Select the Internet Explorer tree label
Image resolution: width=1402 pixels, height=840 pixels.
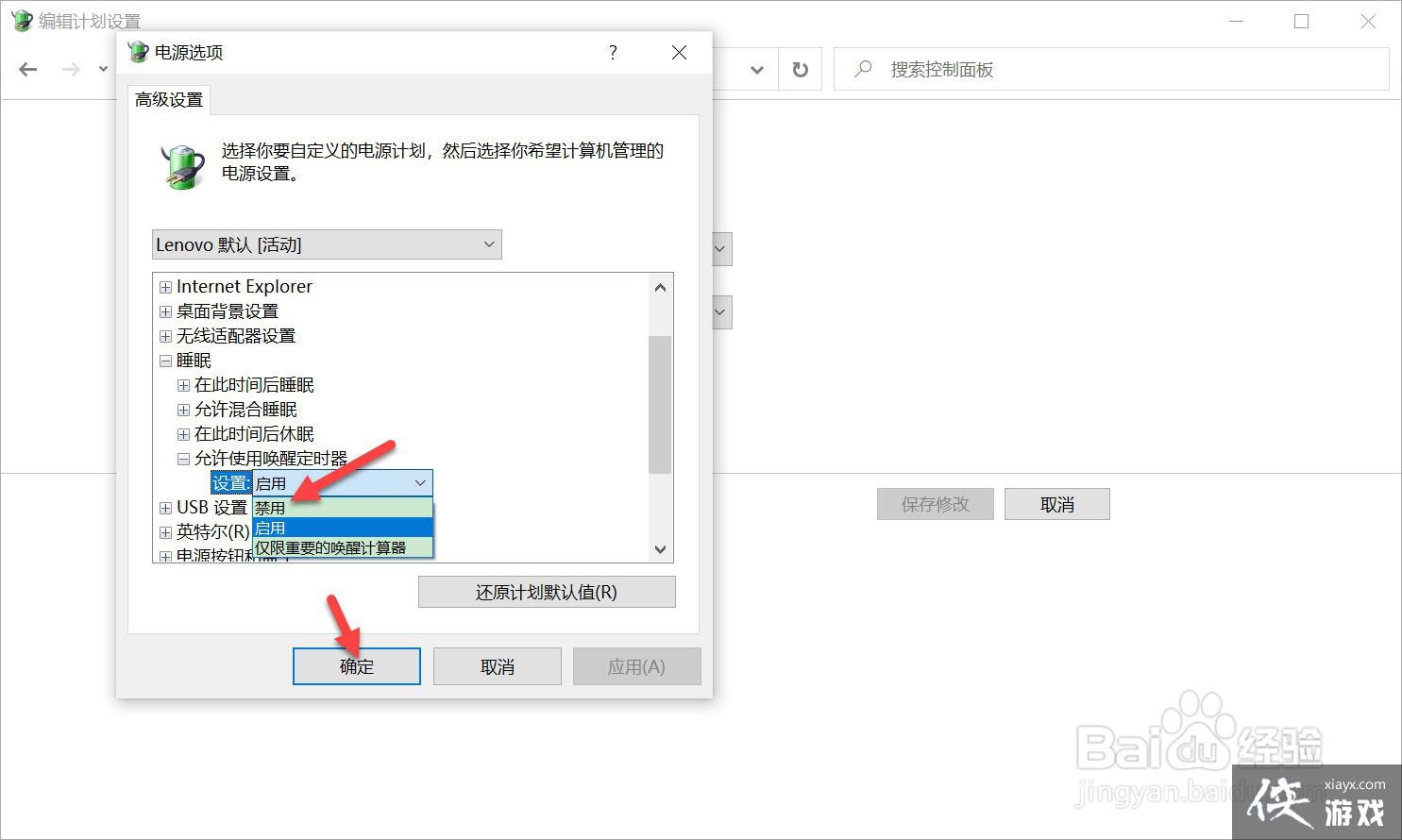pyautogui.click(x=245, y=287)
